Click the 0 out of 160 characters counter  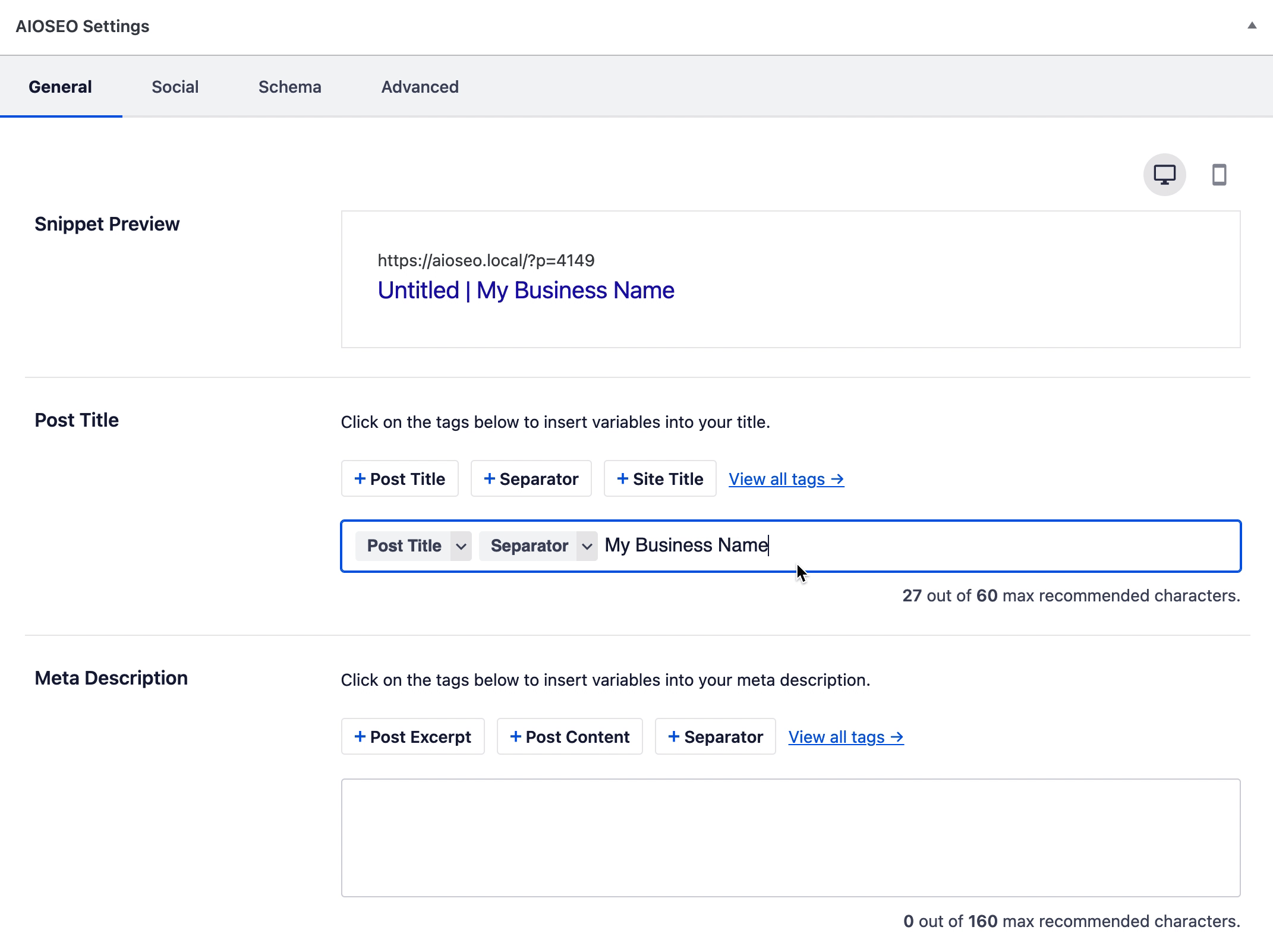[1072, 921]
